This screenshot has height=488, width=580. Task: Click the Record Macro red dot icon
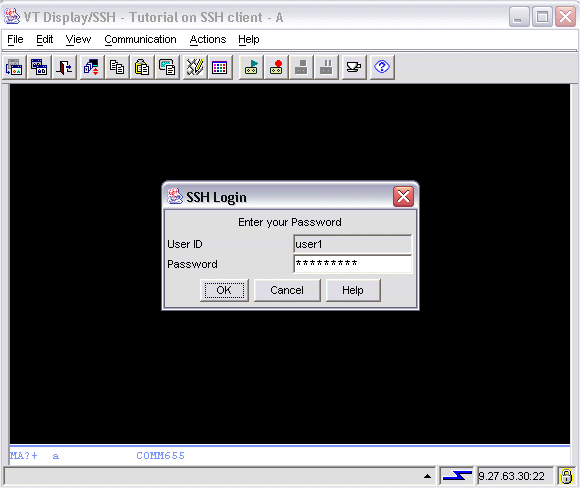[x=276, y=67]
